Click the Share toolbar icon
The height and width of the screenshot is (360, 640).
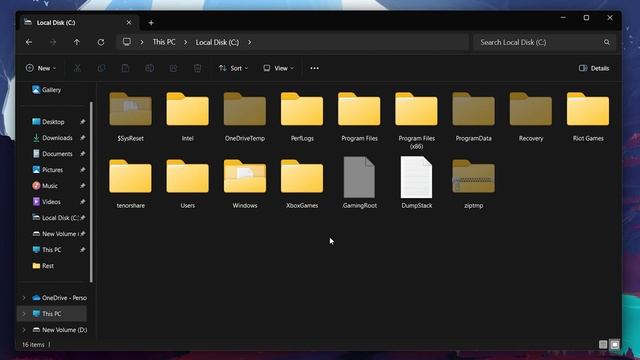click(173, 68)
